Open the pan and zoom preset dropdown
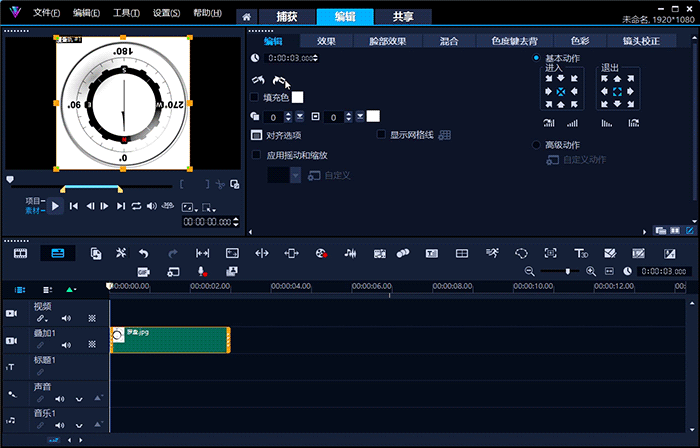Image resolution: width=700 pixels, height=448 pixels. (x=296, y=175)
